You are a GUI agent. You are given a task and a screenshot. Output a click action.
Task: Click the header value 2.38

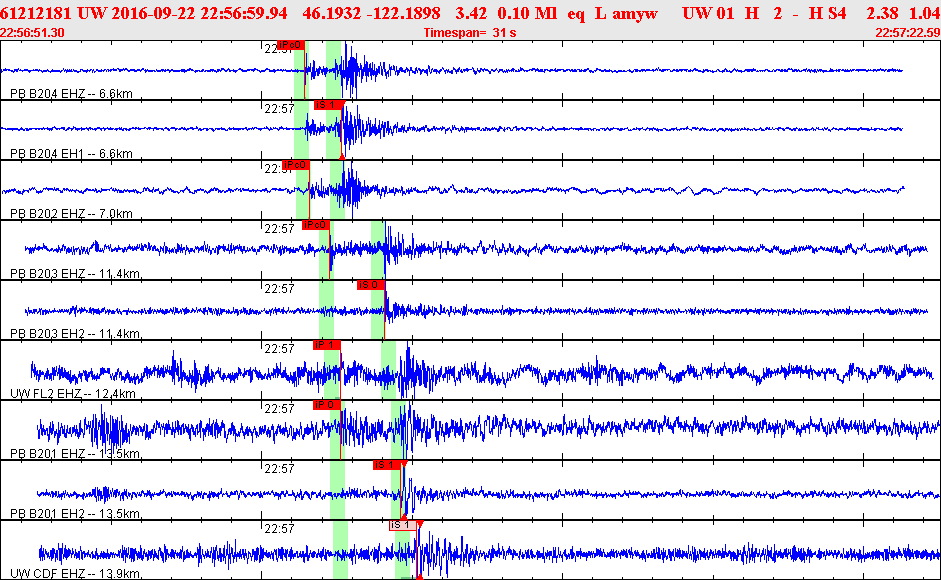[883, 13]
